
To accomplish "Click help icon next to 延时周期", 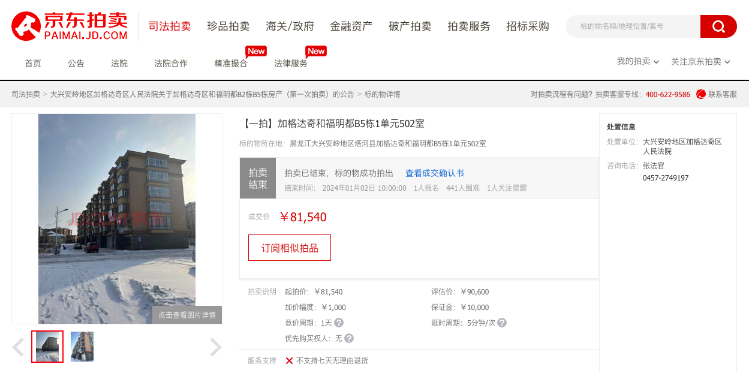I will (502, 323).
